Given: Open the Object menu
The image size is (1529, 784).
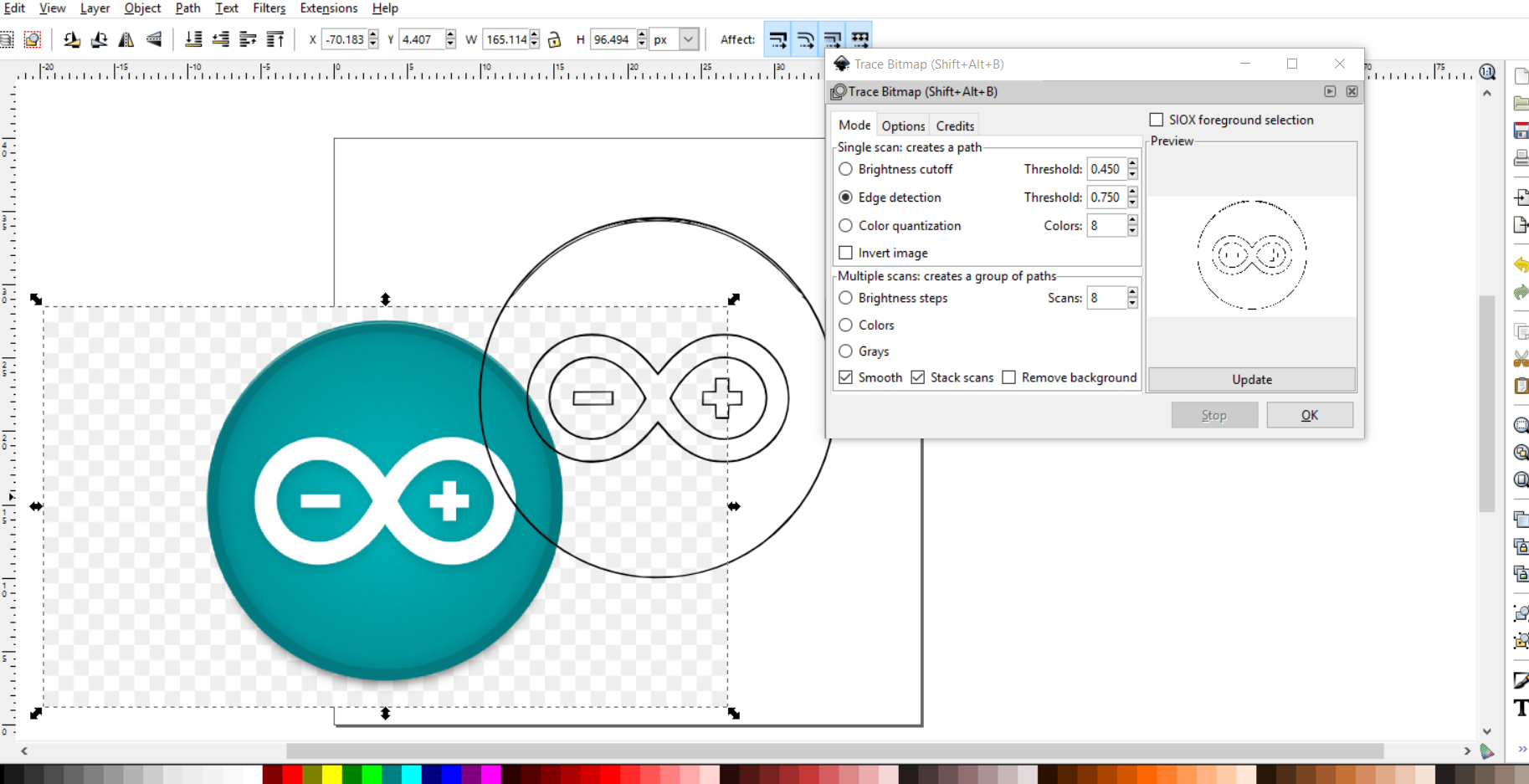Looking at the screenshot, I should (142, 8).
